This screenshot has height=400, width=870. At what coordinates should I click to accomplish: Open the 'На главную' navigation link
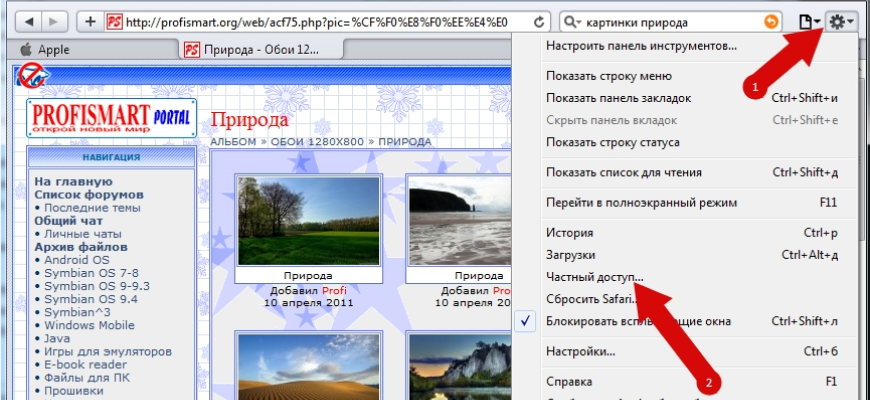73,181
